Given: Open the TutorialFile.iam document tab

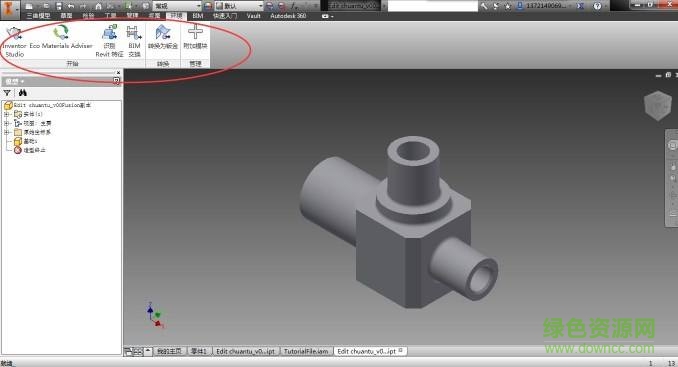Looking at the screenshot, I should (x=306, y=351).
